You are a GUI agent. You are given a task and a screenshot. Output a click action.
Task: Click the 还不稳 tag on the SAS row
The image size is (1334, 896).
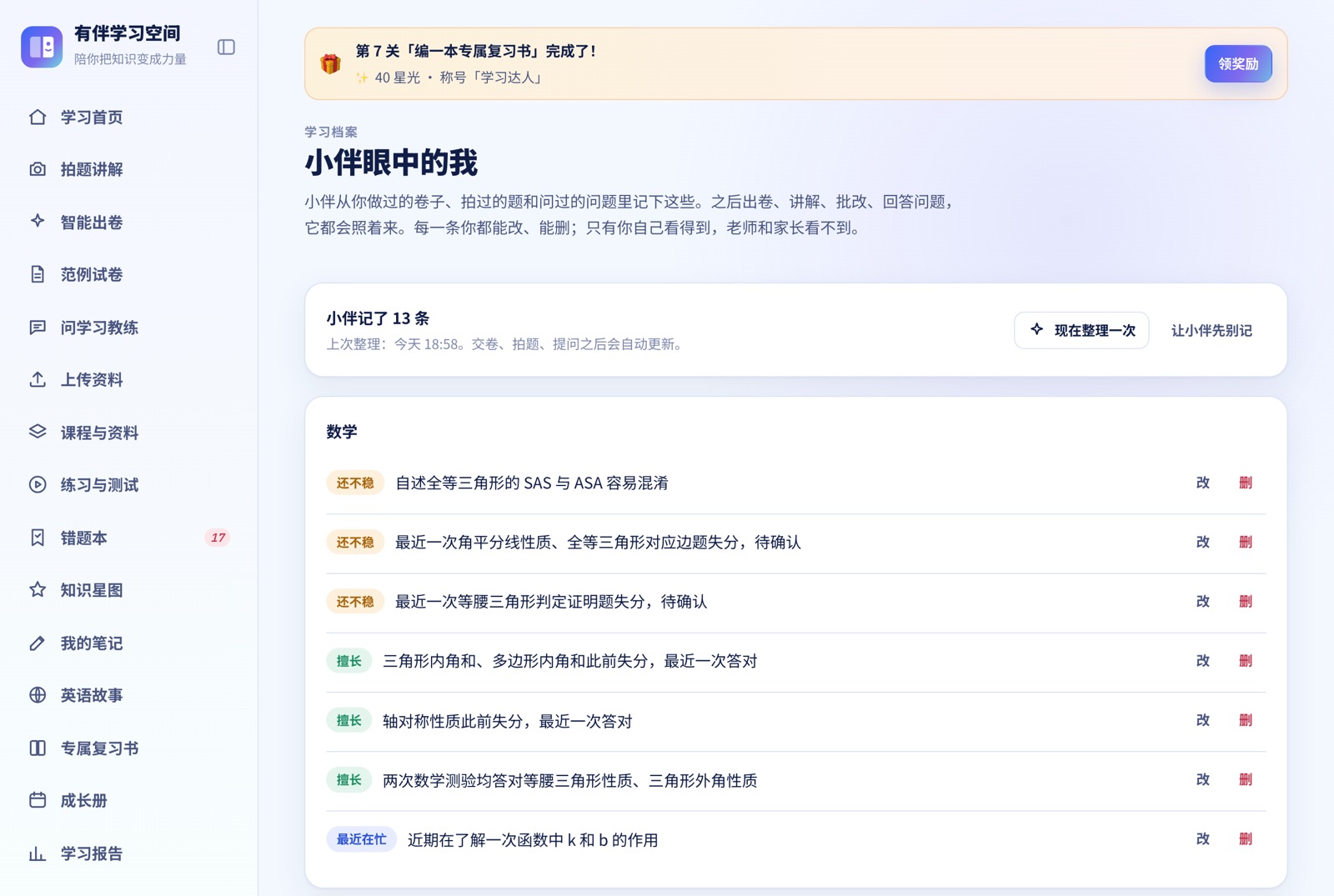[x=355, y=483]
